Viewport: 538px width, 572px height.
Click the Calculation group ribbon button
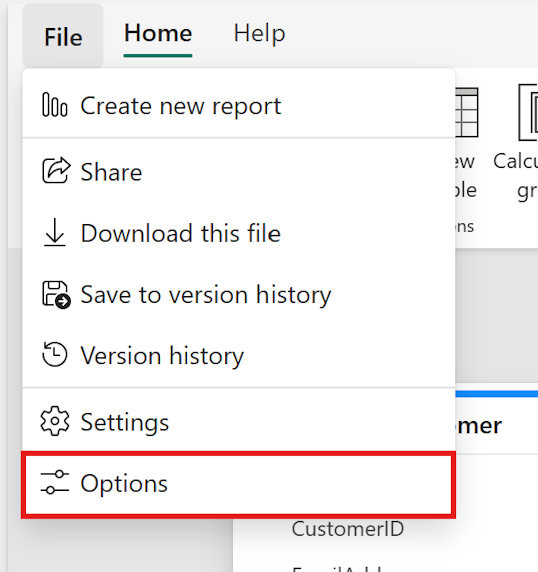(x=515, y=142)
